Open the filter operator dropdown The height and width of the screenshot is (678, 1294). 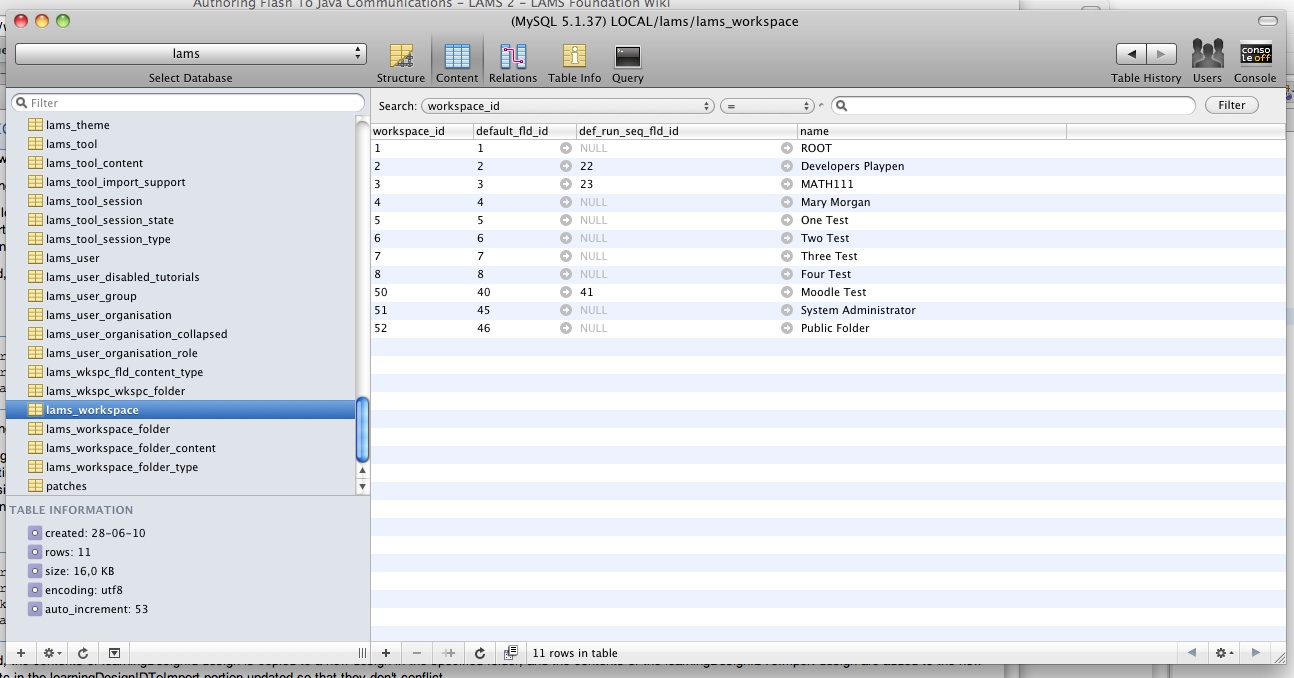(x=767, y=106)
